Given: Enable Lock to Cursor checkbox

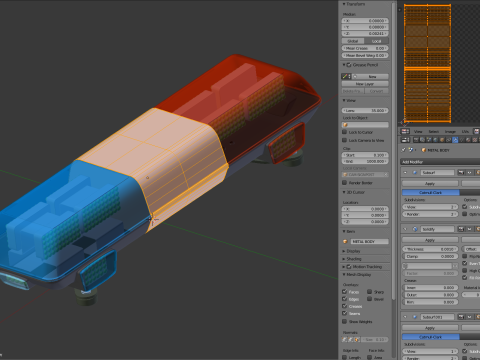Looking at the screenshot, I should [x=345, y=132].
